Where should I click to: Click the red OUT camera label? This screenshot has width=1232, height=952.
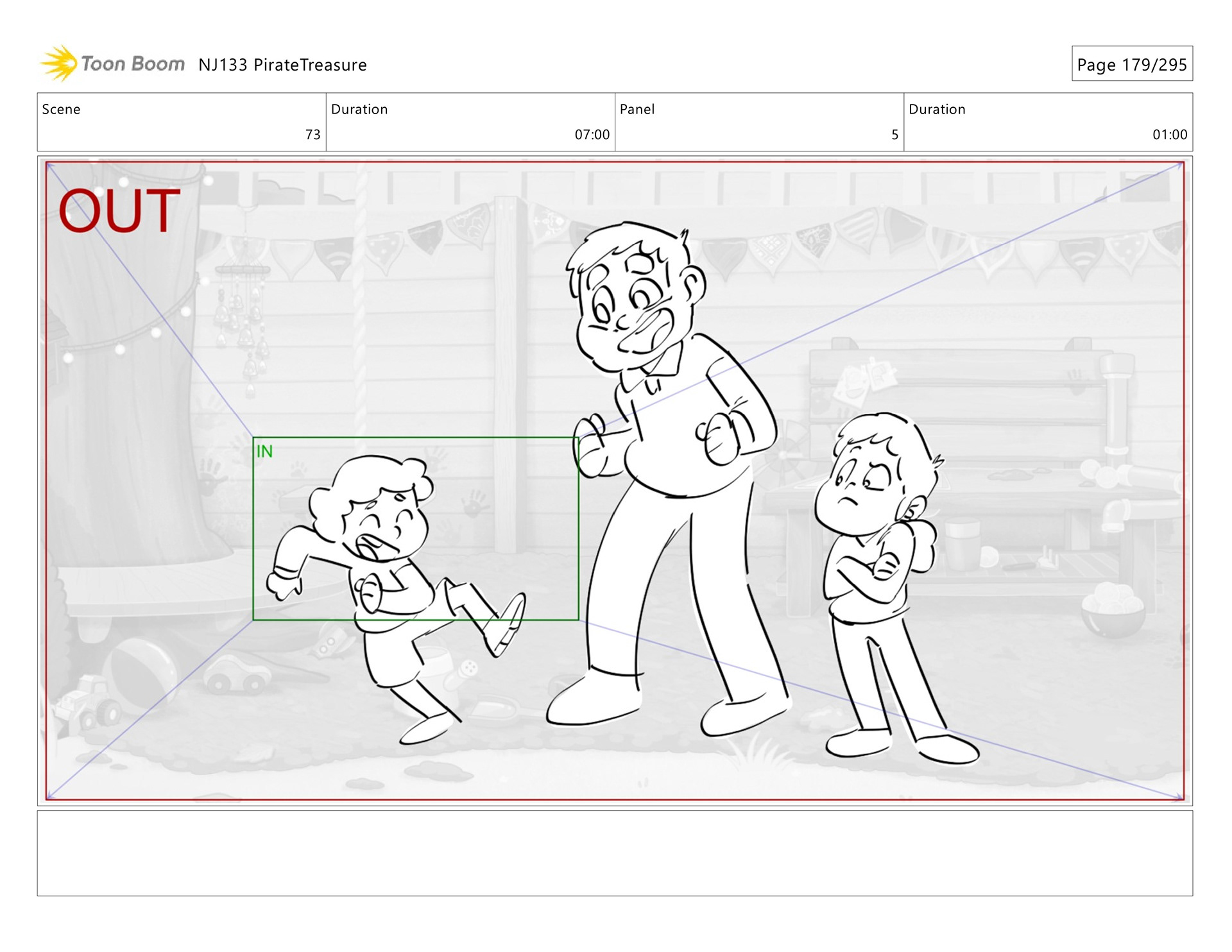point(119,210)
